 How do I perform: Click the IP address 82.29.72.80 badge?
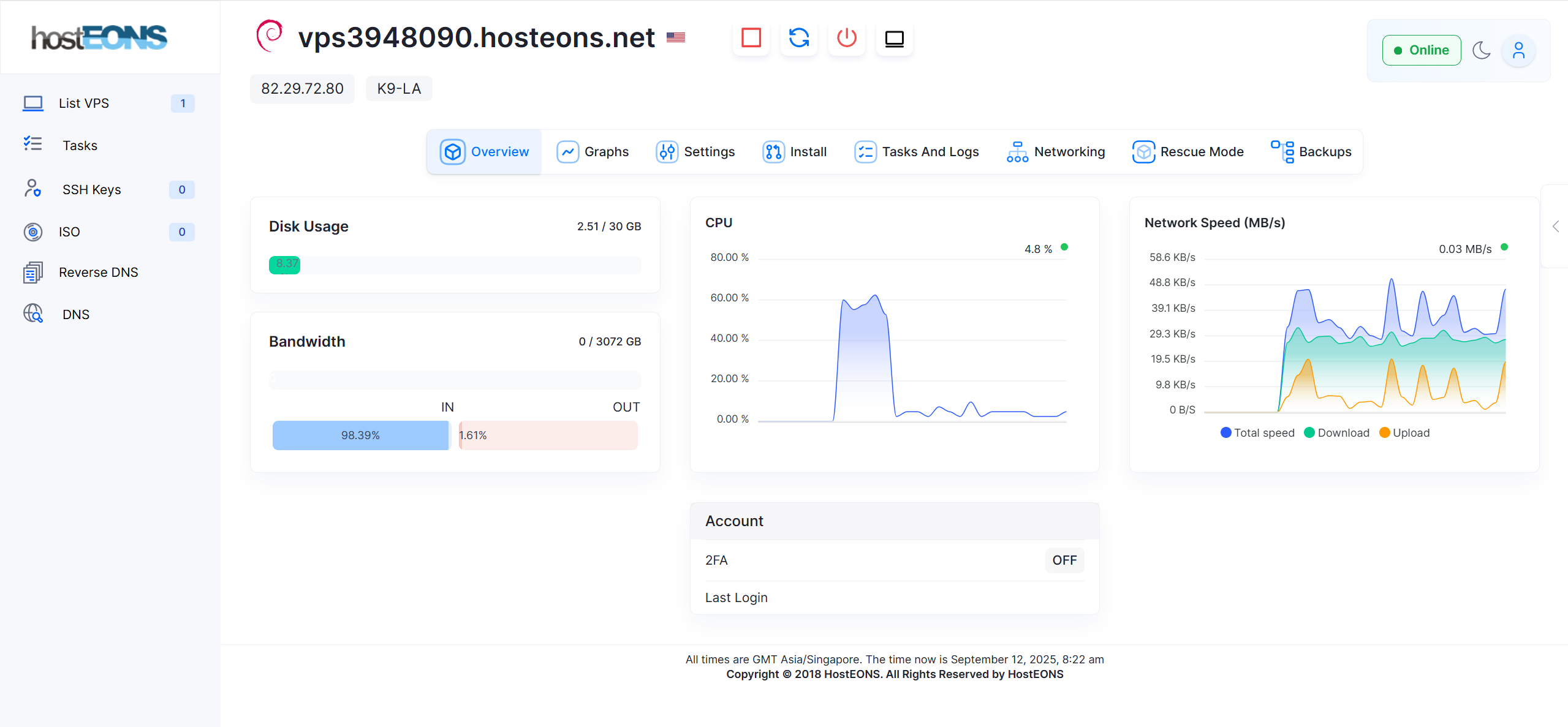[x=302, y=89]
